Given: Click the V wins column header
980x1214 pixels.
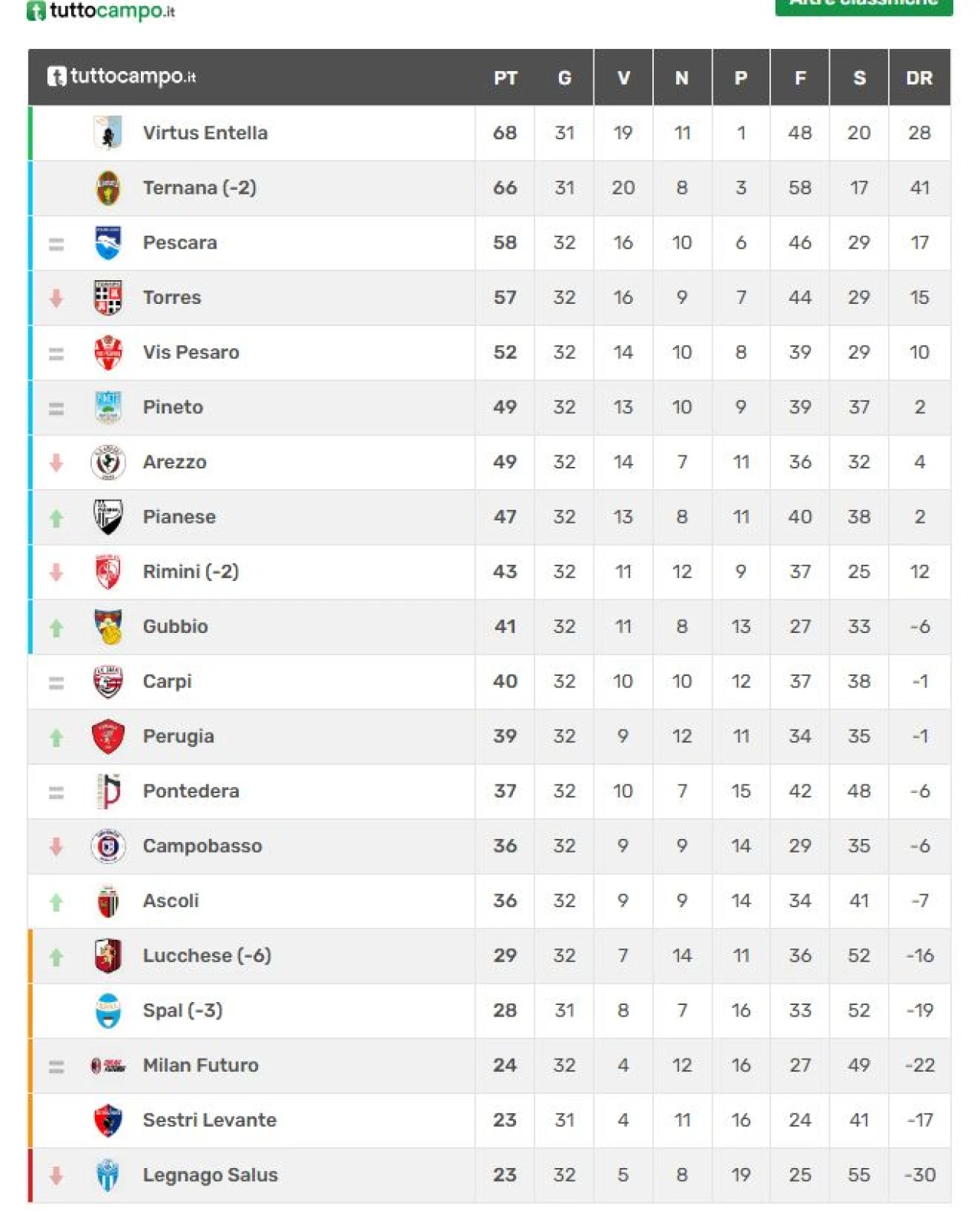Looking at the screenshot, I should pos(623,78).
